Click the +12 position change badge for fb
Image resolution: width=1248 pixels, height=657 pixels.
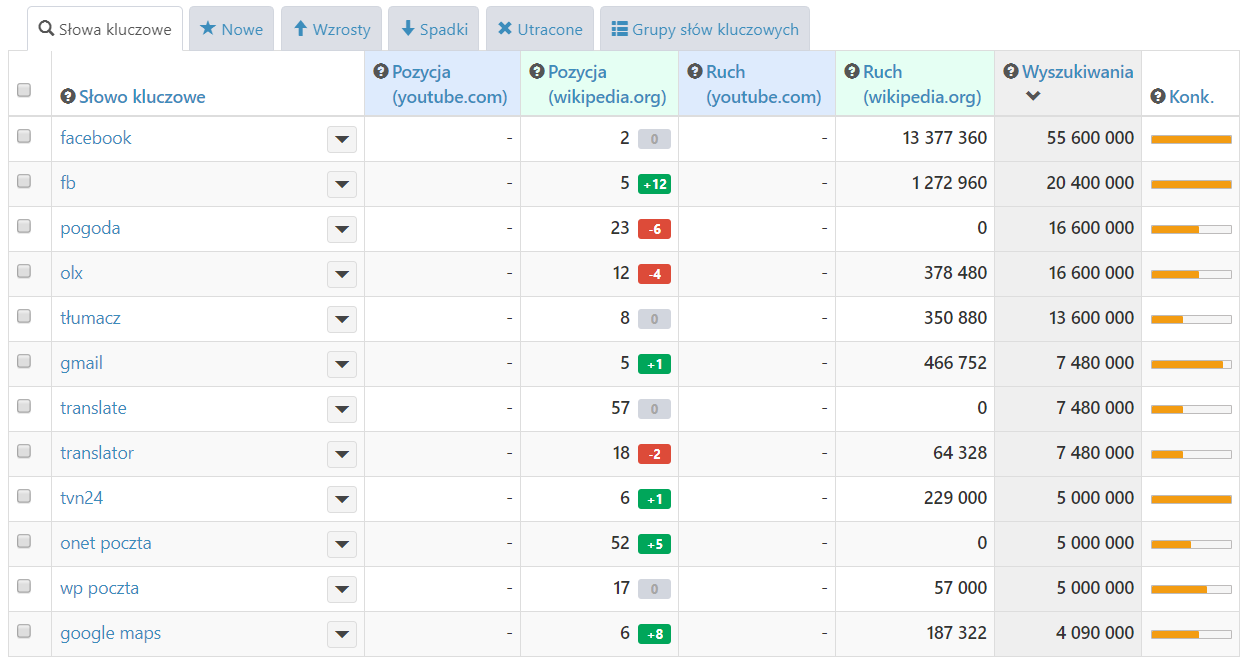[x=654, y=184]
